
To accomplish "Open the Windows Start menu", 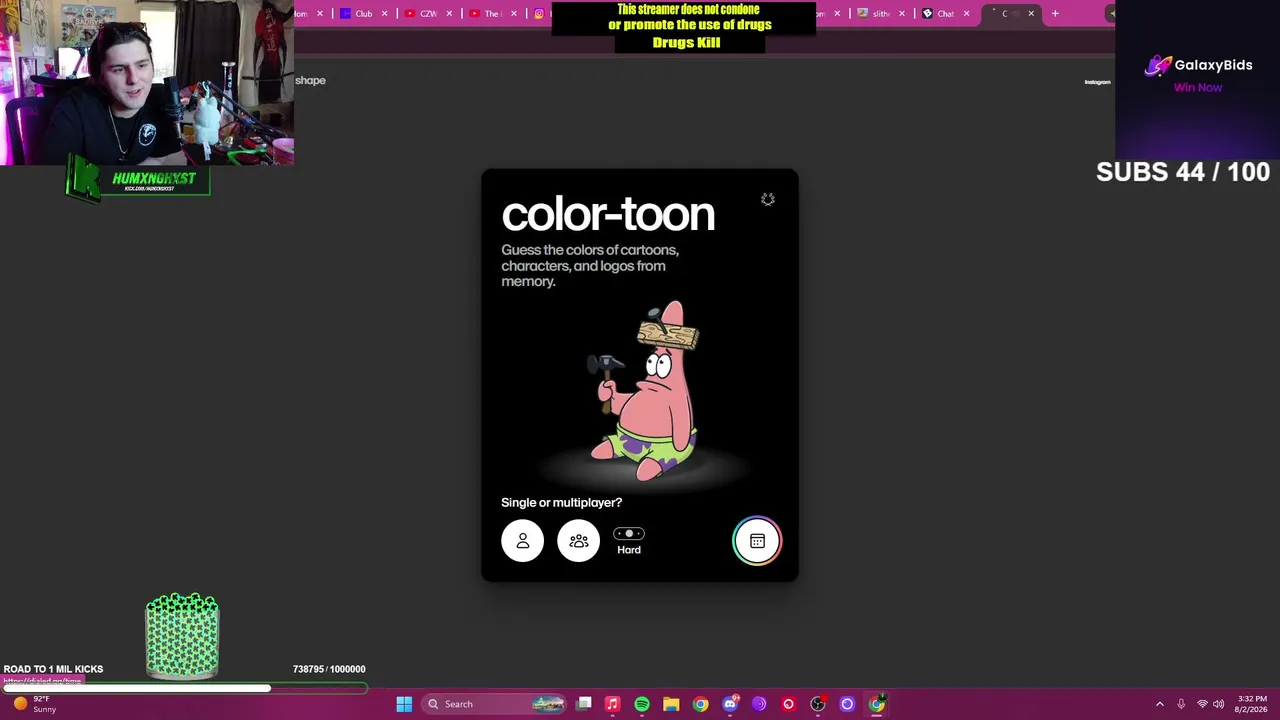I will pos(404,704).
